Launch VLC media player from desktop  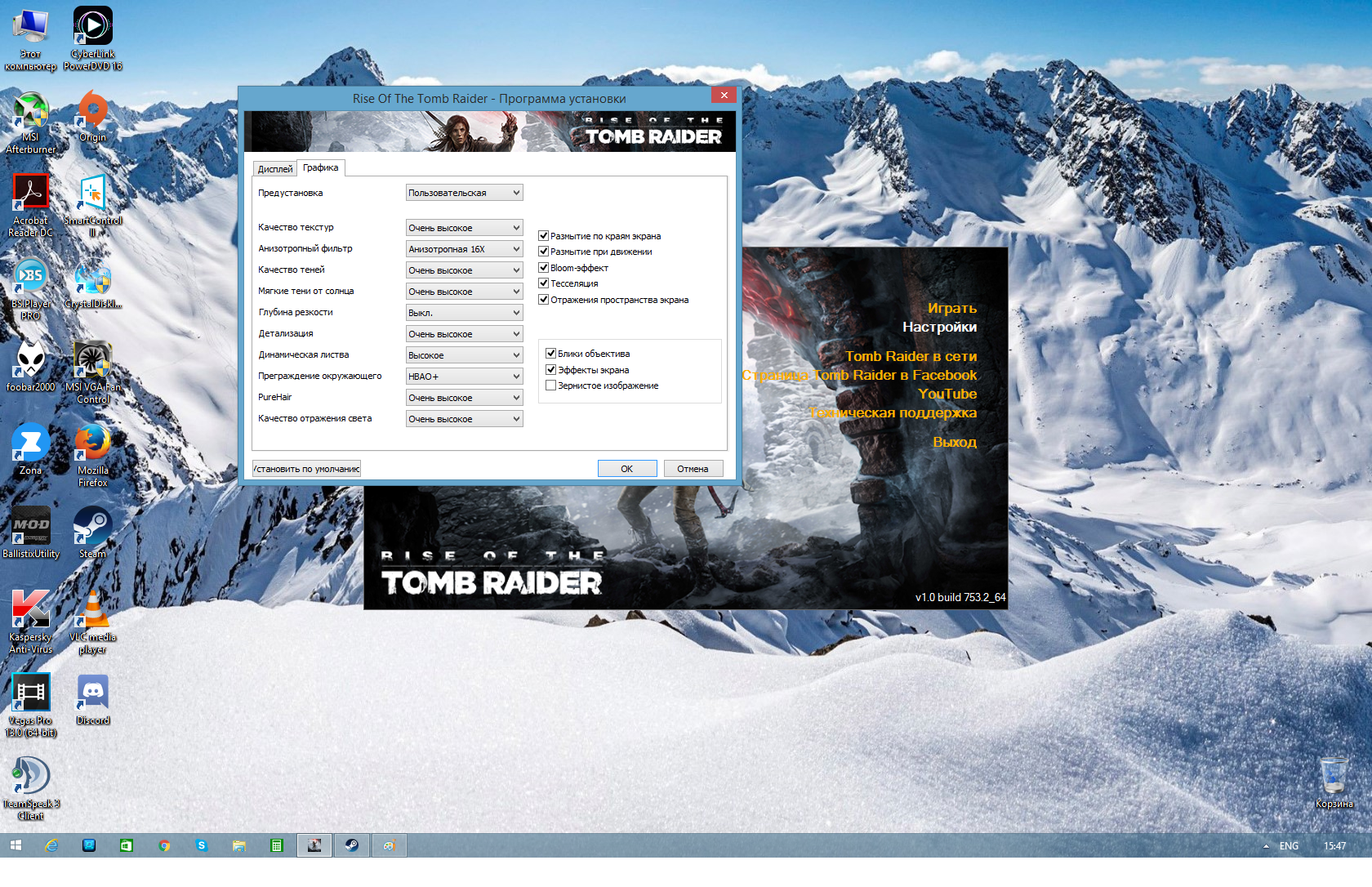(93, 622)
